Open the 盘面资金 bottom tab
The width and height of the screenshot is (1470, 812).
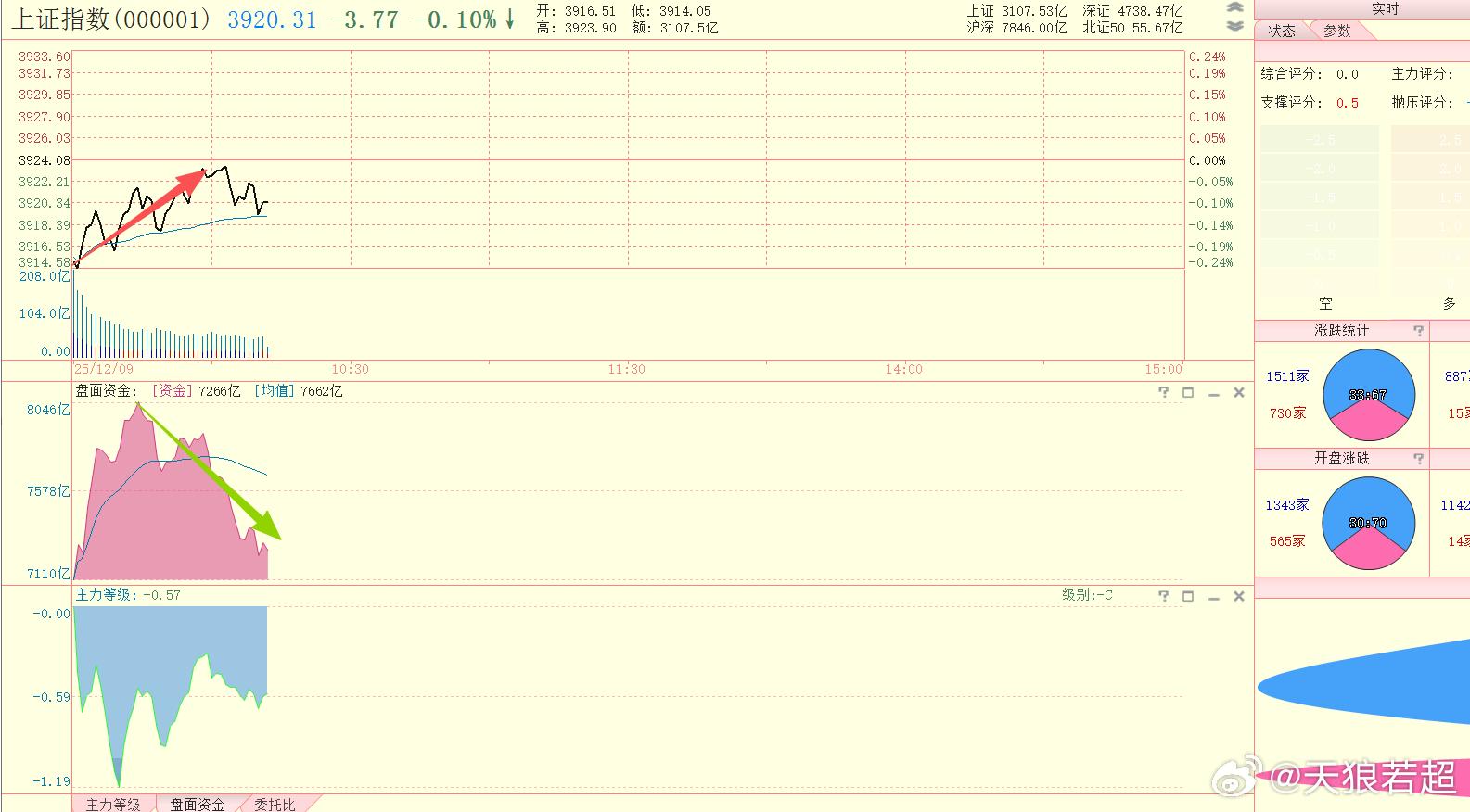[x=198, y=804]
